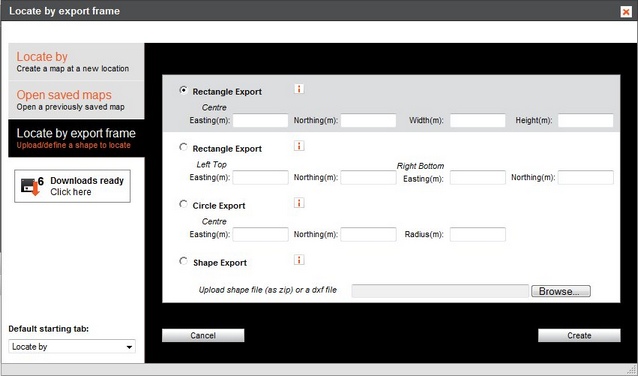
Task: Click the info icon beside Left Top Rectangle Export
Action: coord(299,146)
